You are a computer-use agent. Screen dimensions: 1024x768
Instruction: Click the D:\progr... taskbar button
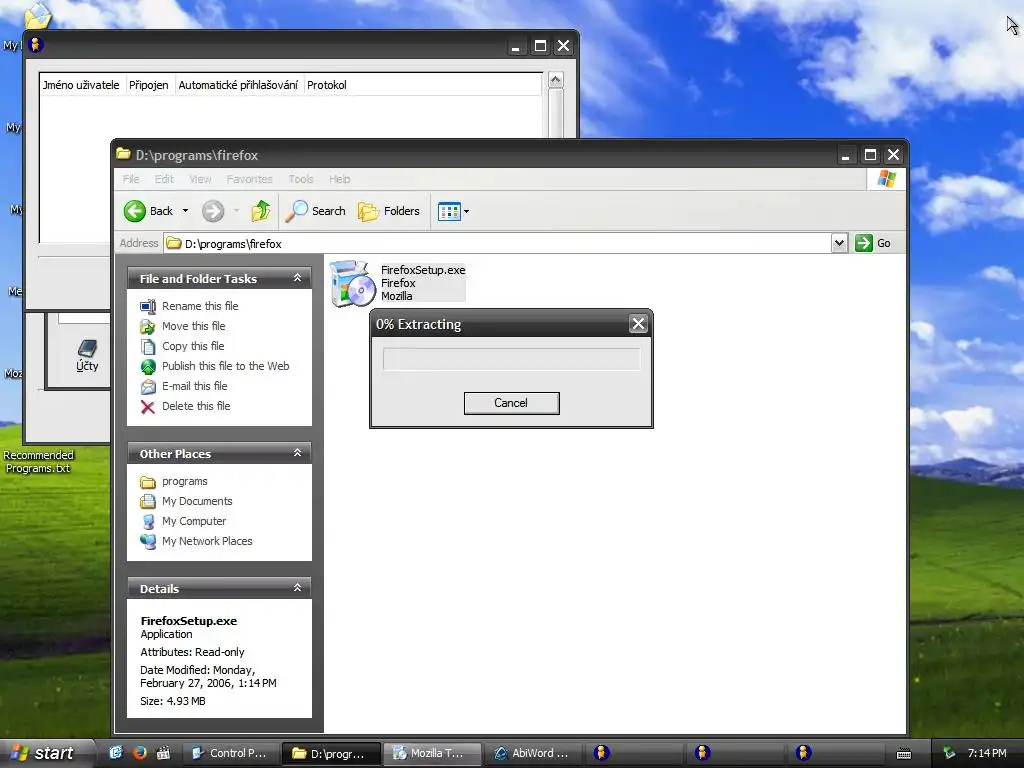click(x=330, y=753)
